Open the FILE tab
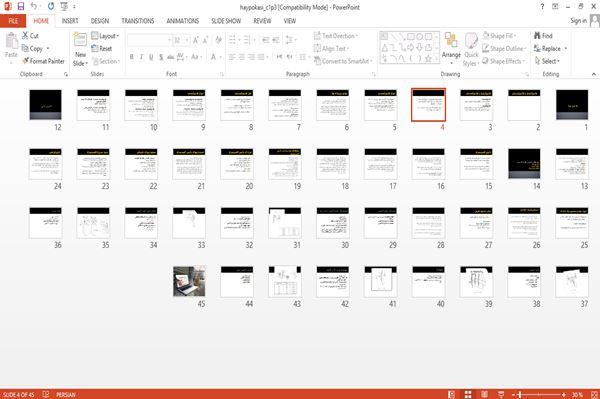The height and width of the screenshot is (399, 600). point(13,21)
